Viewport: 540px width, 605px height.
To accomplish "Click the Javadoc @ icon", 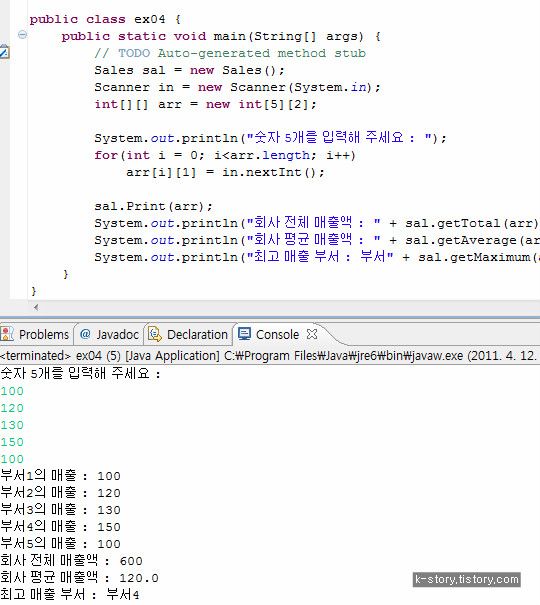I will [85, 334].
